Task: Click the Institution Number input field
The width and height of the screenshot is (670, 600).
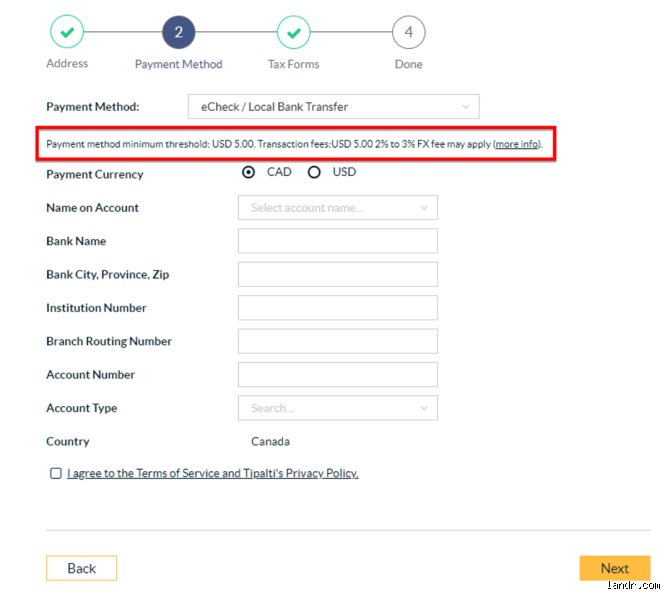Action: (338, 308)
